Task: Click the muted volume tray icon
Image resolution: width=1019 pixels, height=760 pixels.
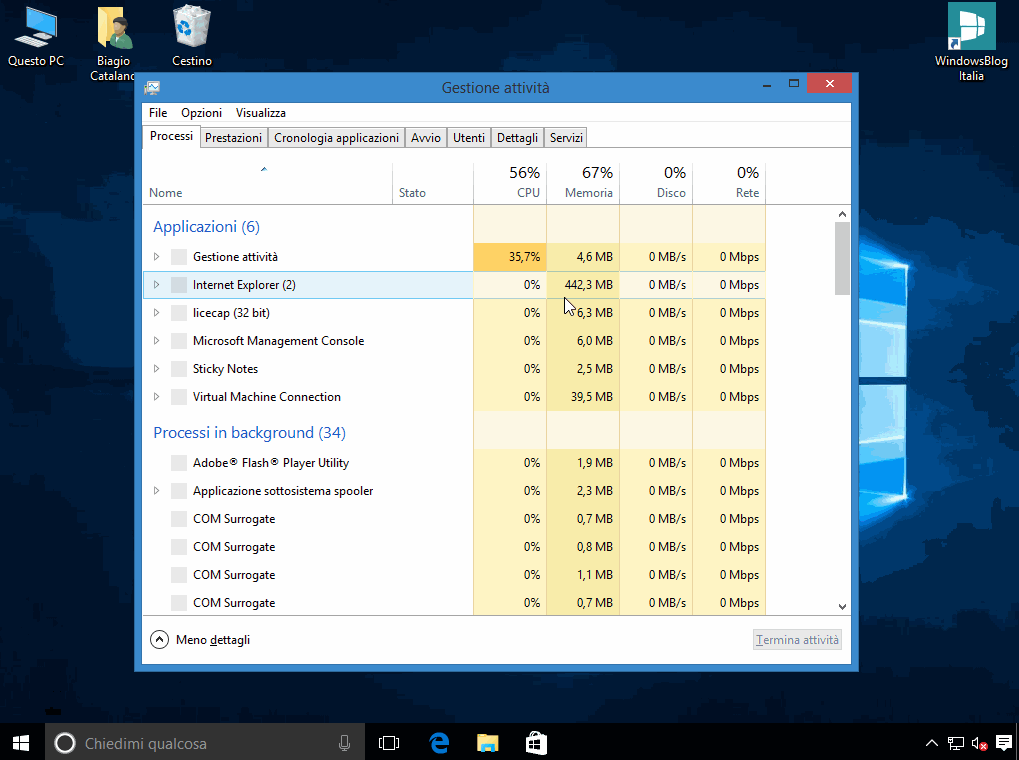Action: [x=979, y=743]
